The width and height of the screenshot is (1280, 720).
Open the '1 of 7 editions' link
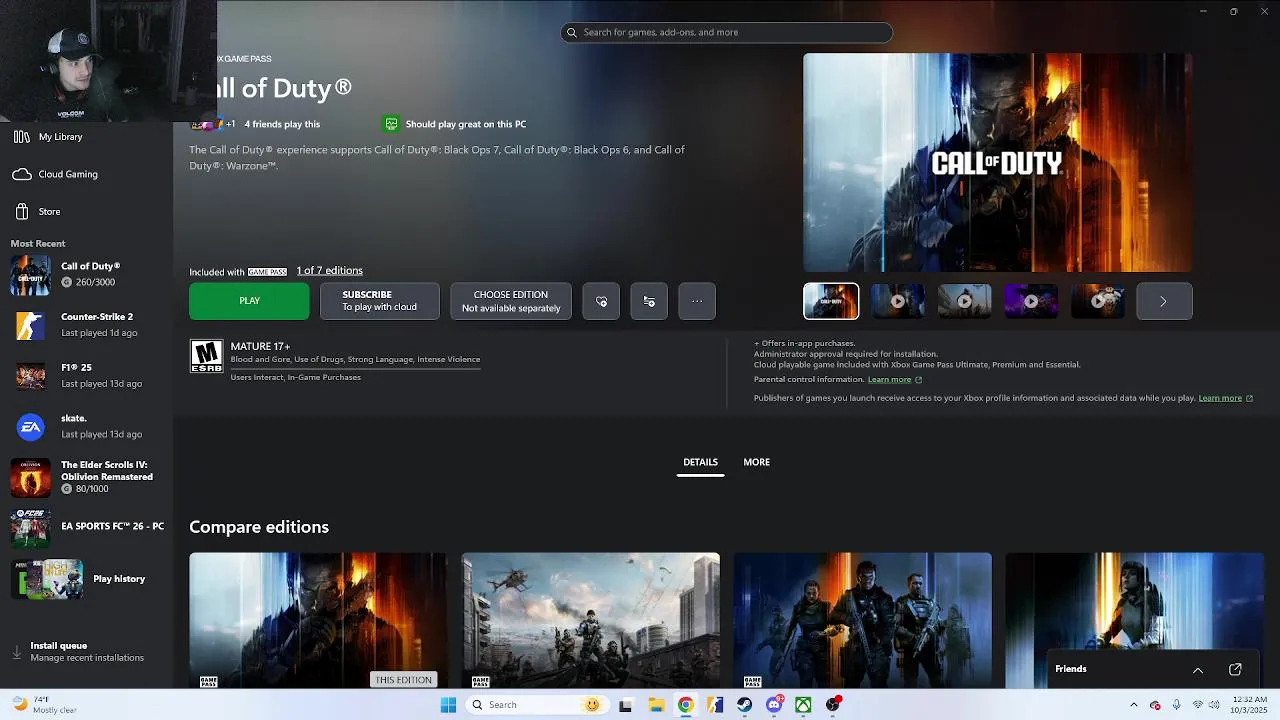pyautogui.click(x=329, y=271)
